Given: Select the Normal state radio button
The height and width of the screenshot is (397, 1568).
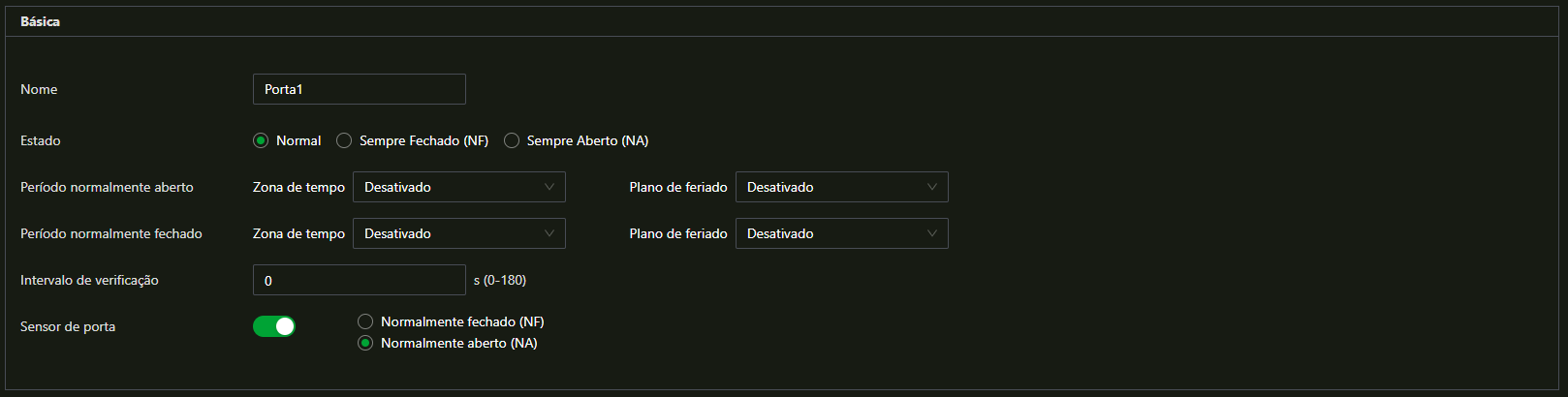Looking at the screenshot, I should (261, 140).
